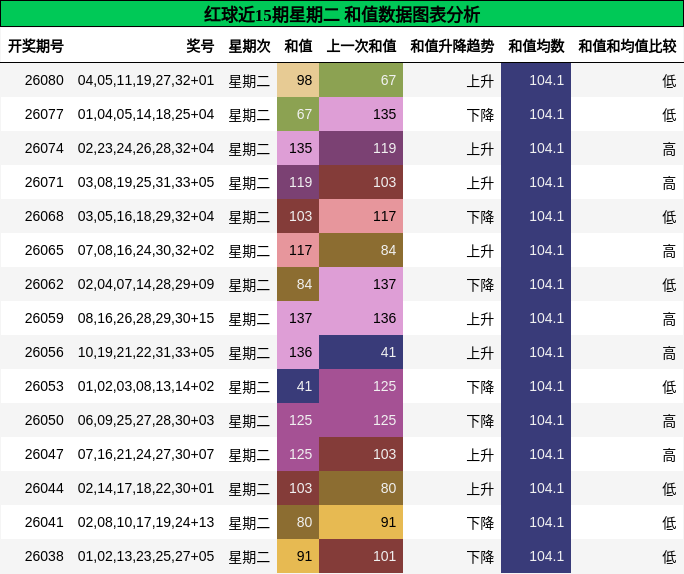Select period number 26041
Viewport: 684px width, 574px height.
[x=44, y=523]
